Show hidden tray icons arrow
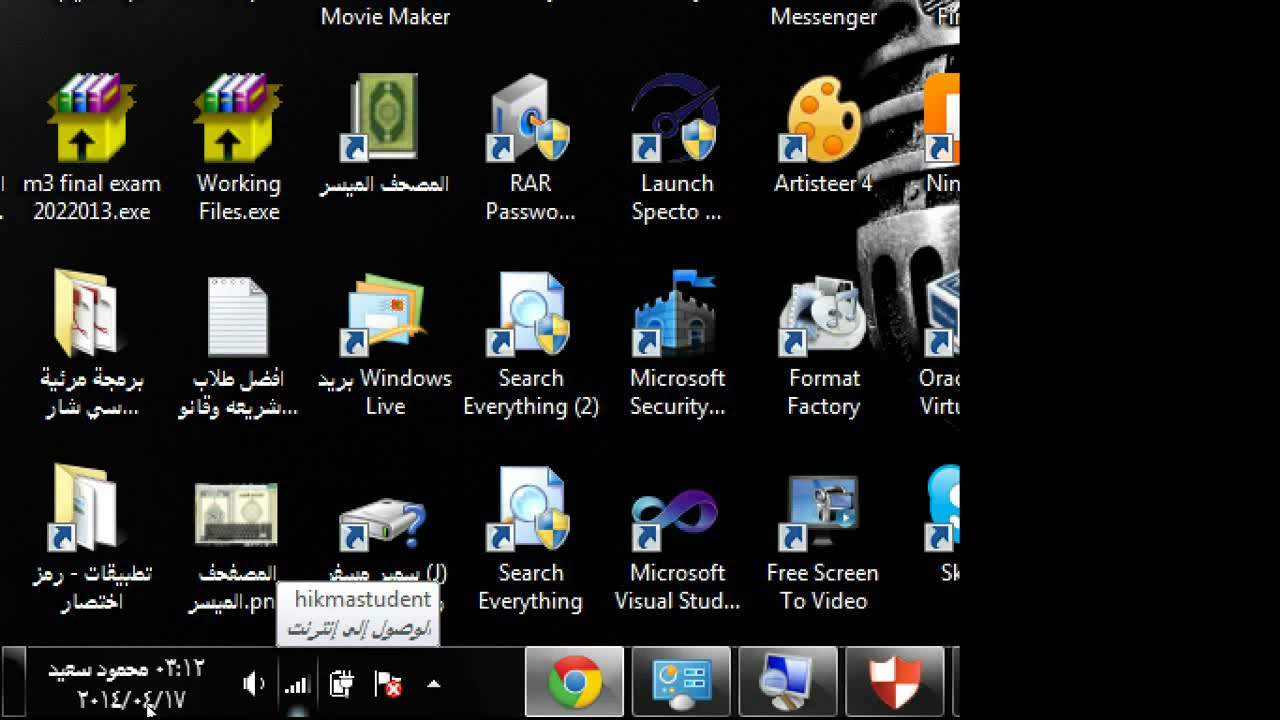 click(x=433, y=684)
